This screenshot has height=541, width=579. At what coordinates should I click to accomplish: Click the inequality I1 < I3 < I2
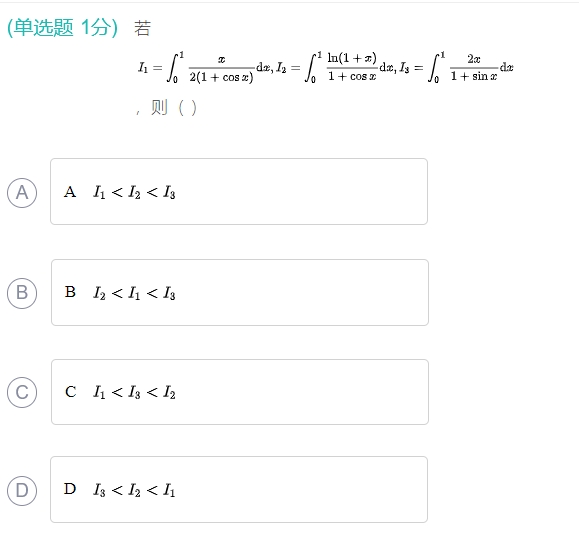134,392
